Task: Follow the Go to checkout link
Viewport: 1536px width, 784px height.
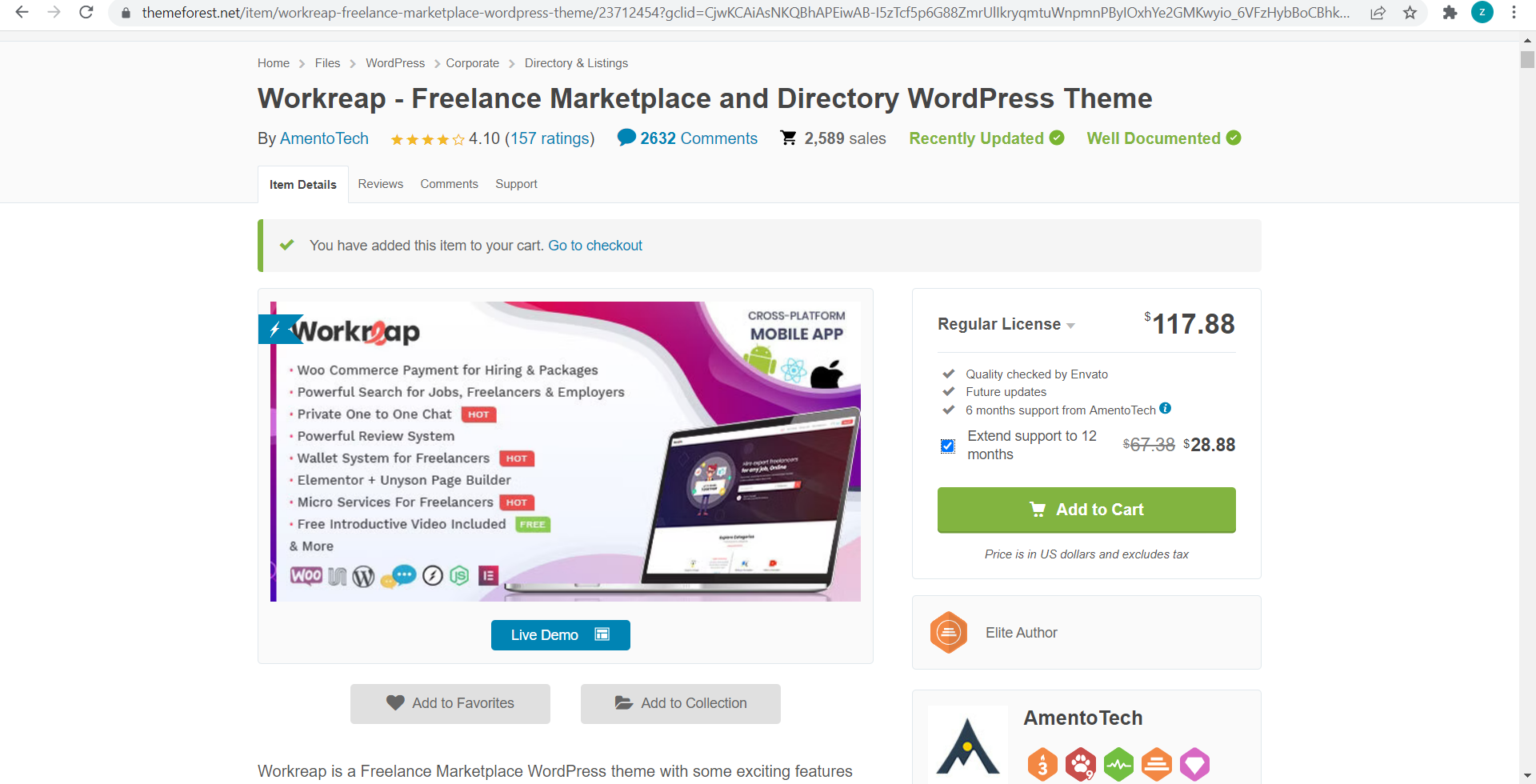Action: pos(595,246)
